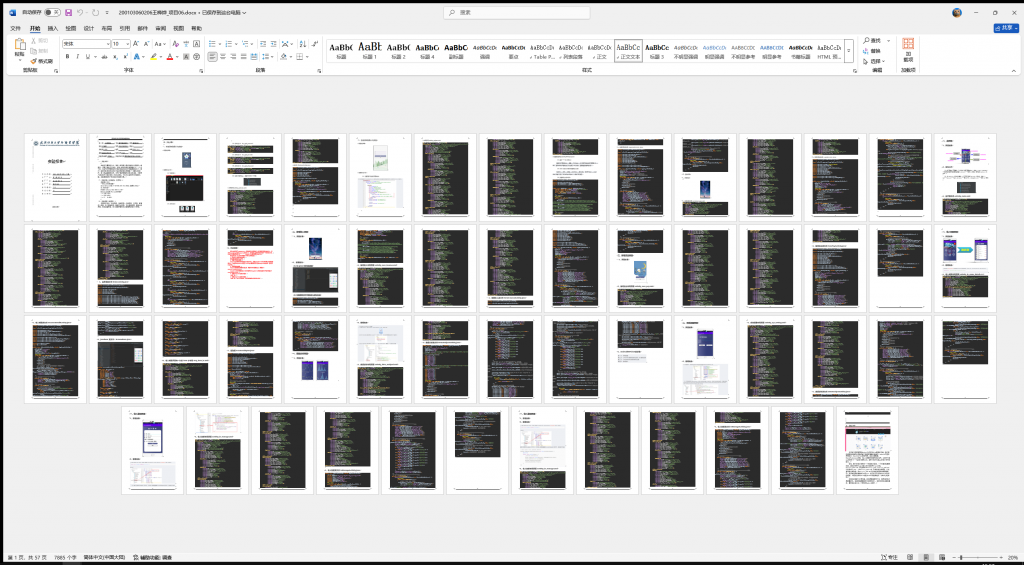Click the Paste clipboard icon
1024x565 pixels.
(x=19, y=48)
